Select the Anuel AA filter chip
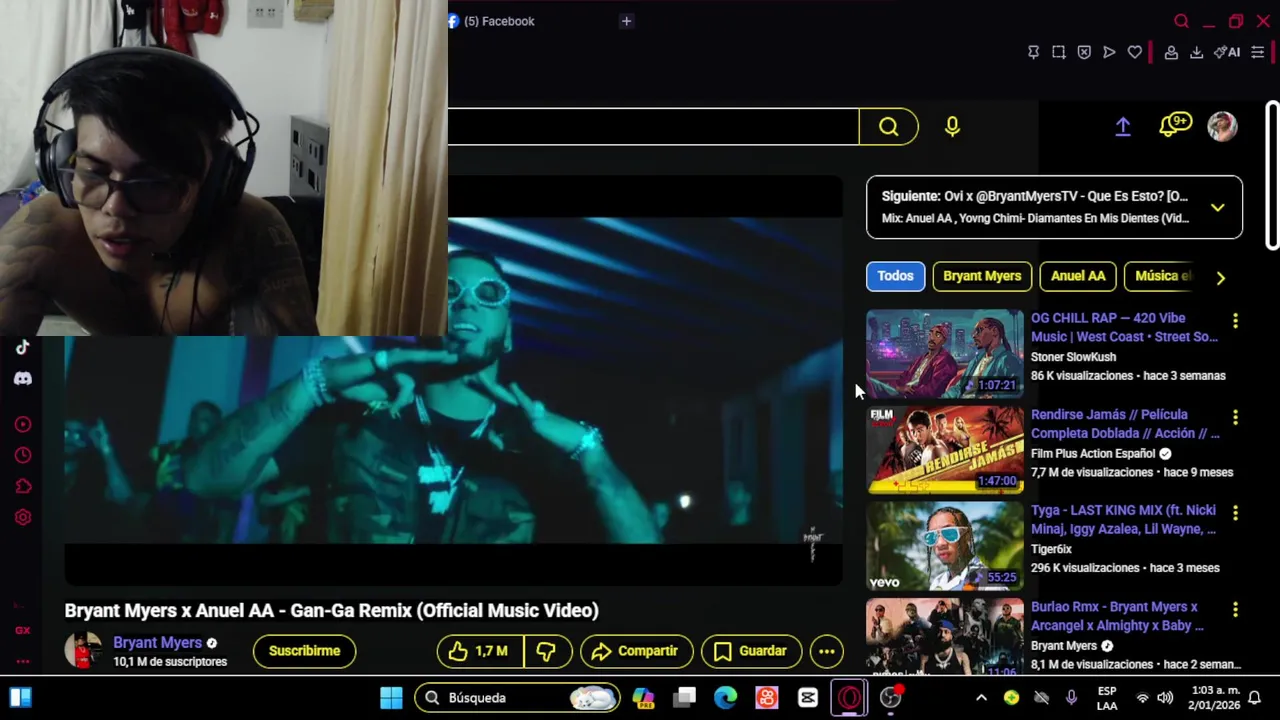Viewport: 1280px width, 720px height. tap(1078, 276)
